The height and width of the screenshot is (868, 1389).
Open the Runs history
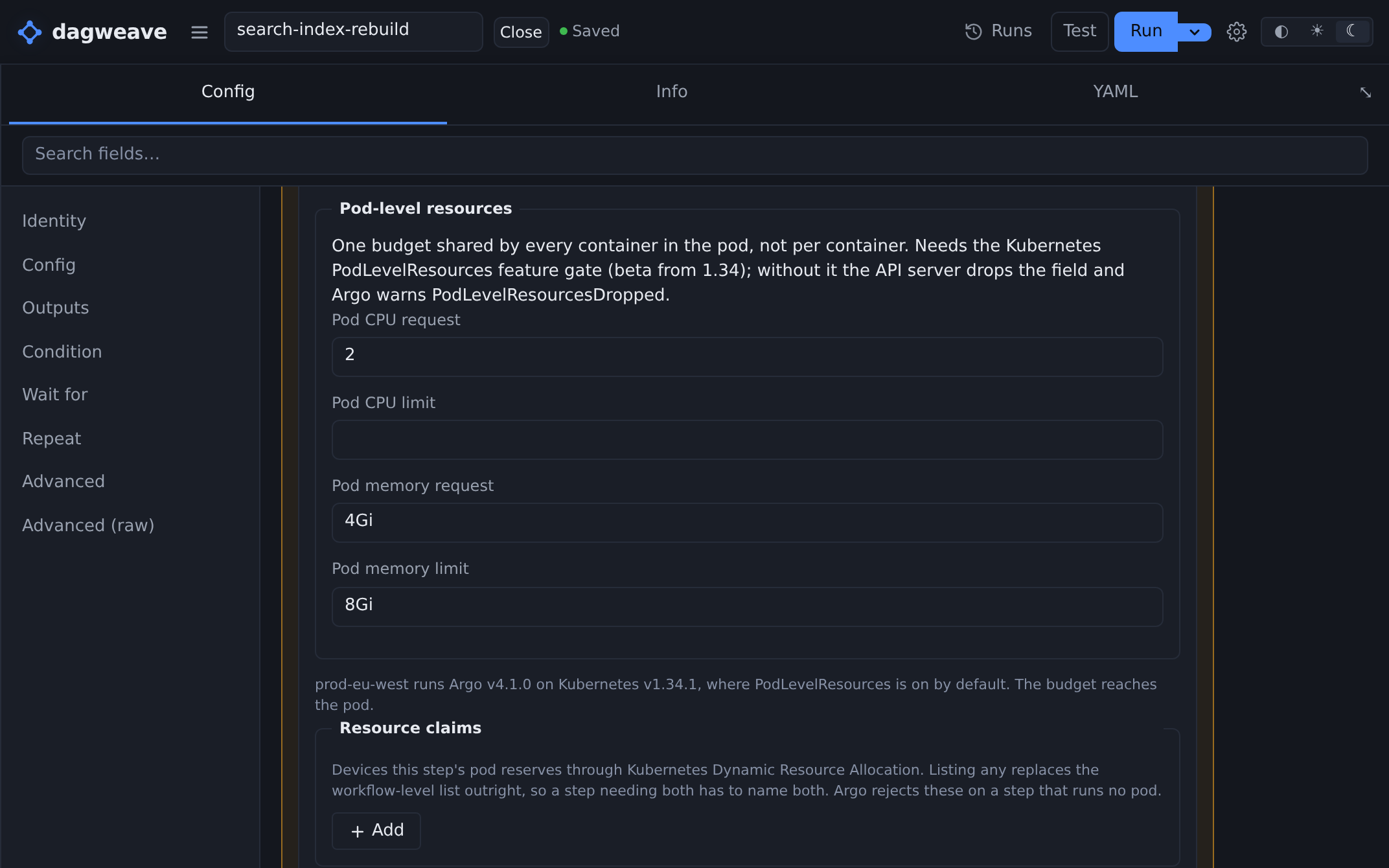(x=998, y=31)
